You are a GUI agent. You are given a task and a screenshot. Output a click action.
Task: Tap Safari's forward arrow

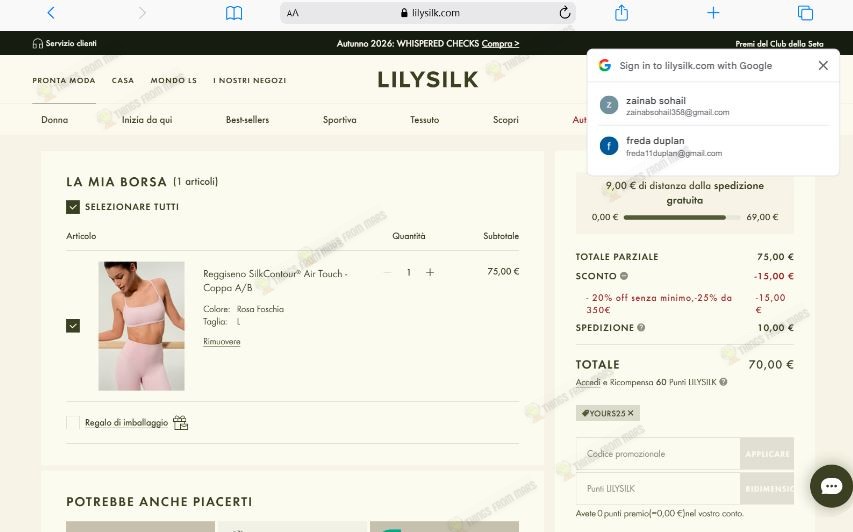pos(142,13)
